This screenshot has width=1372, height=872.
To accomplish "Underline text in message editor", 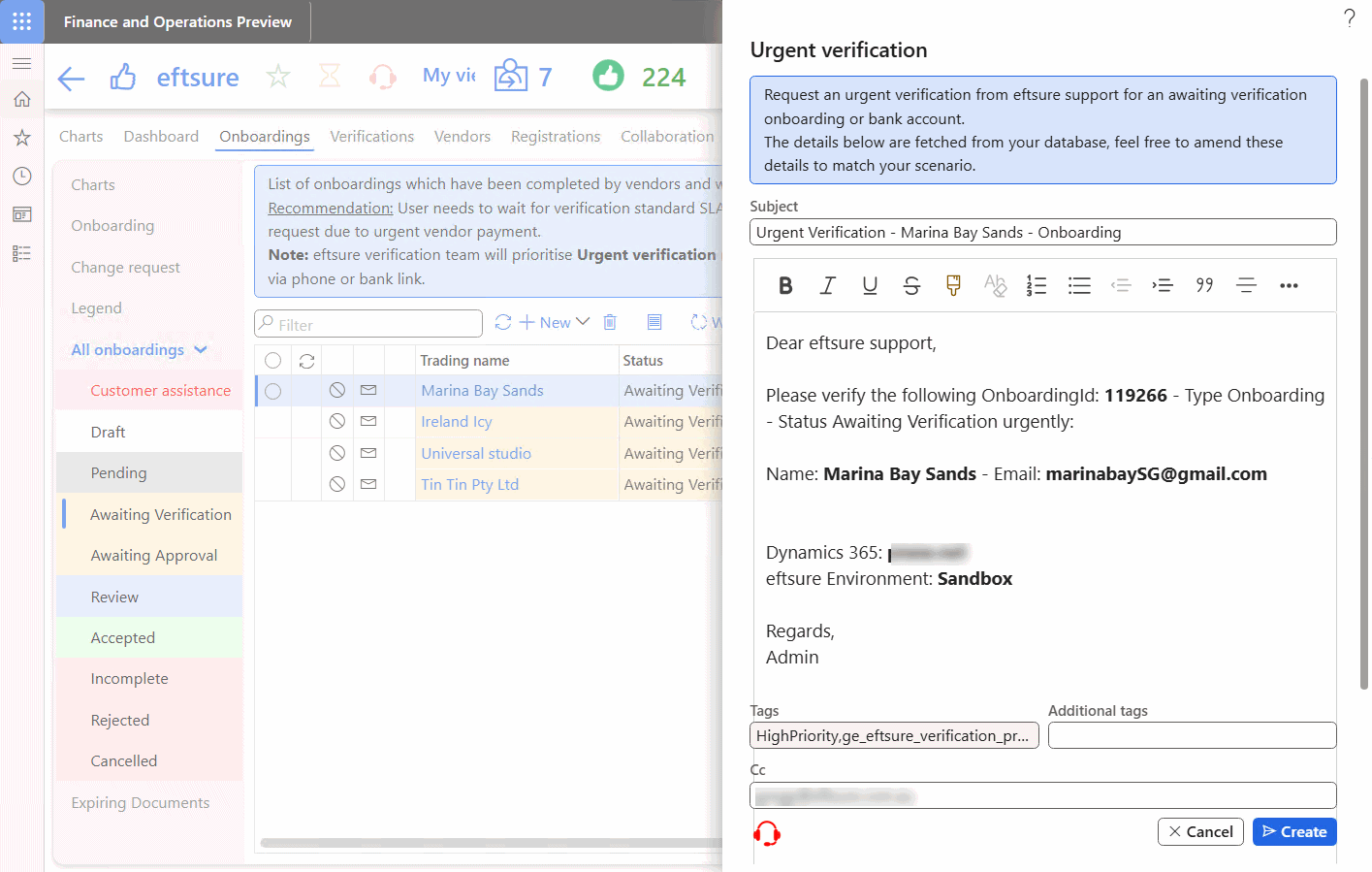I will coord(870,285).
